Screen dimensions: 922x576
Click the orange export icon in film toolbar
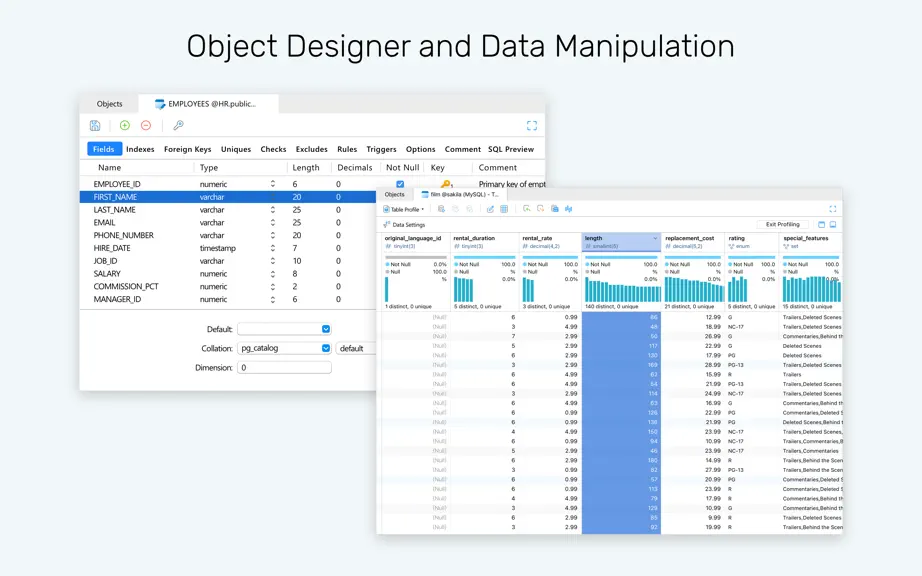(540, 209)
